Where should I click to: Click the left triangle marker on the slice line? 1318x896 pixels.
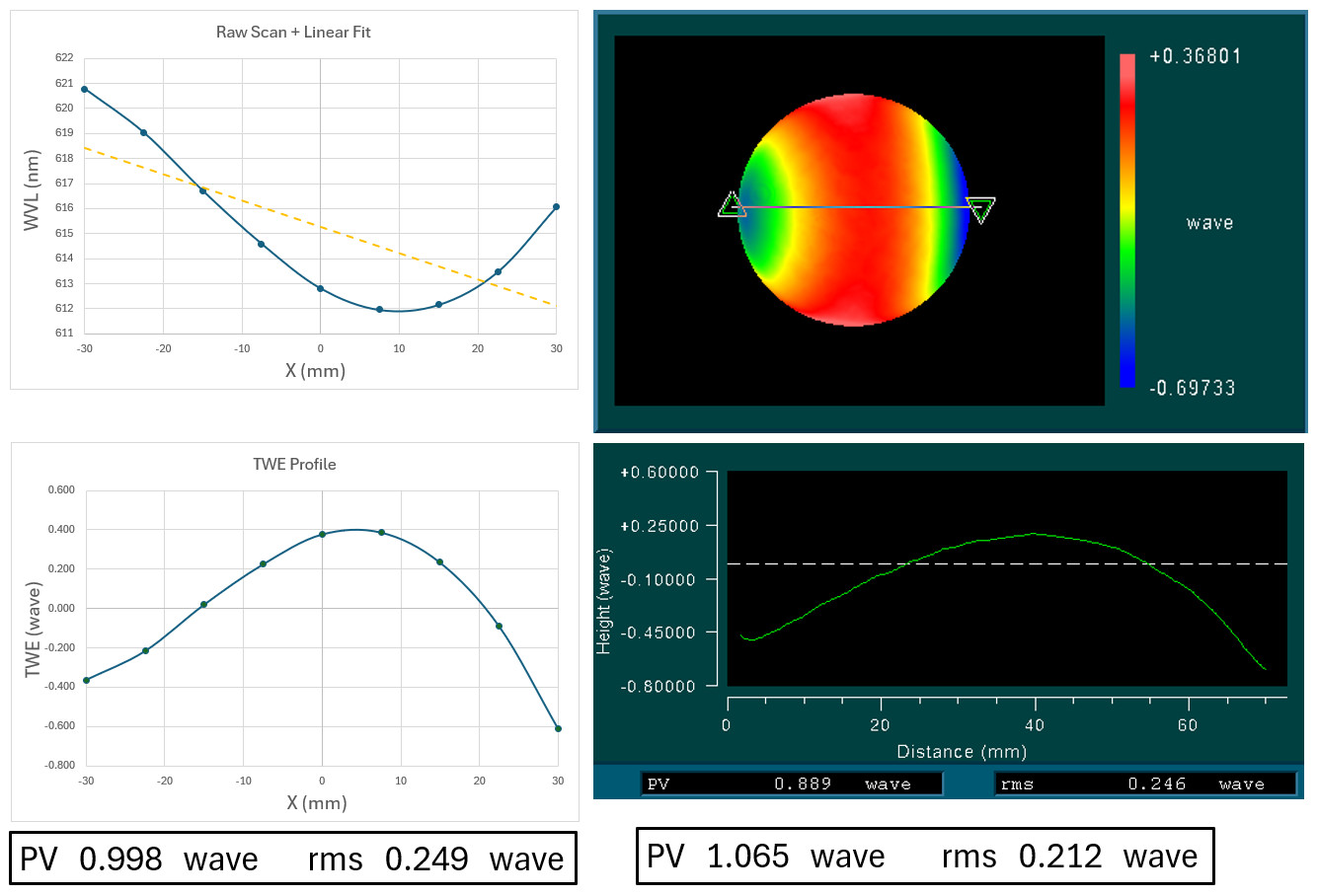pos(731,205)
